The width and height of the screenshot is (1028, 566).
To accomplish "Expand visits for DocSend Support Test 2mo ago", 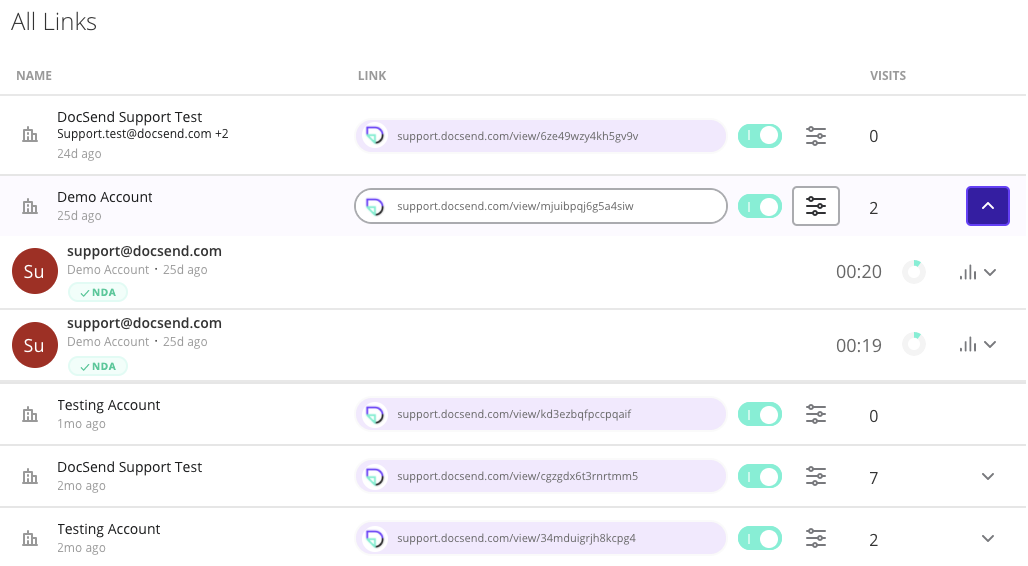I will 987,476.
